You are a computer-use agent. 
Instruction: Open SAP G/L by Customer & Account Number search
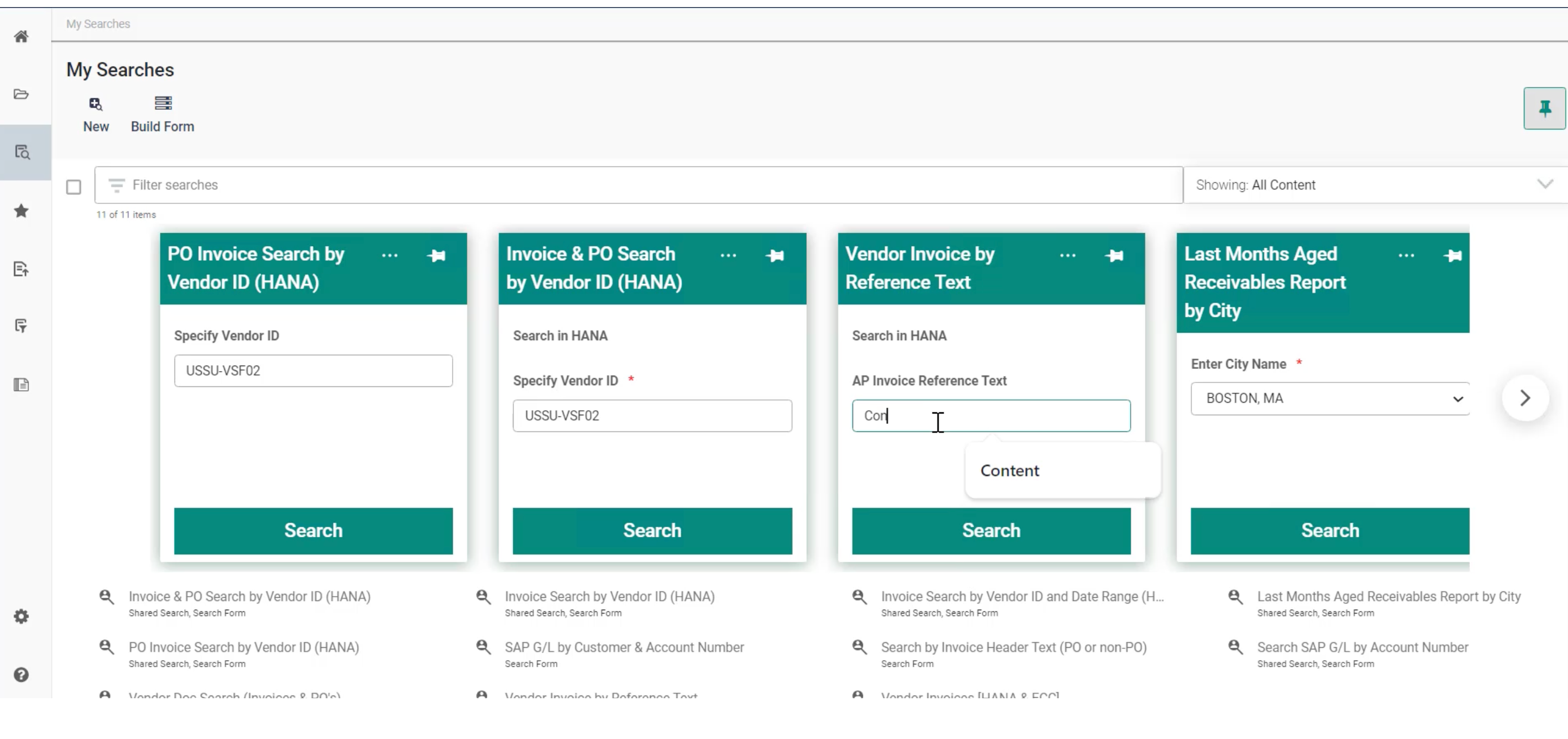tap(624, 647)
